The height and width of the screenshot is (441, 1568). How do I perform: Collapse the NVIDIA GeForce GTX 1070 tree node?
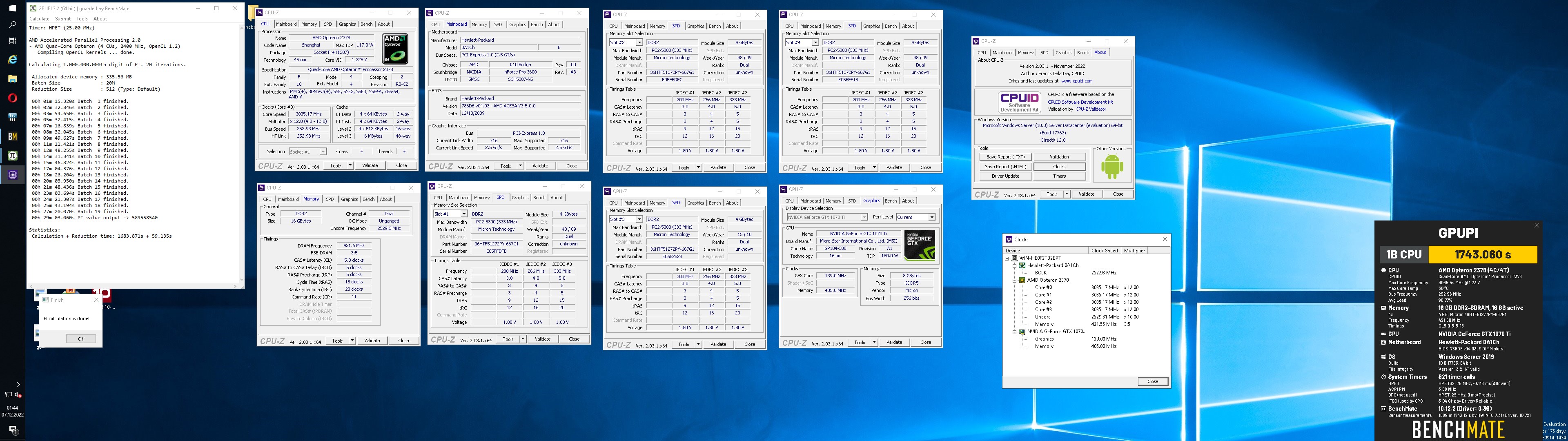[x=1015, y=332]
